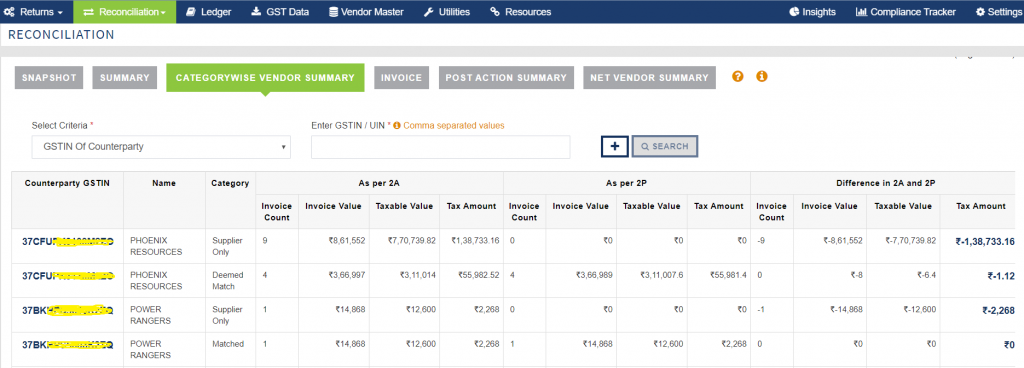Open GSTIN link for Power Rangers Matched
The width and height of the screenshot is (1024, 368).
coord(67,344)
